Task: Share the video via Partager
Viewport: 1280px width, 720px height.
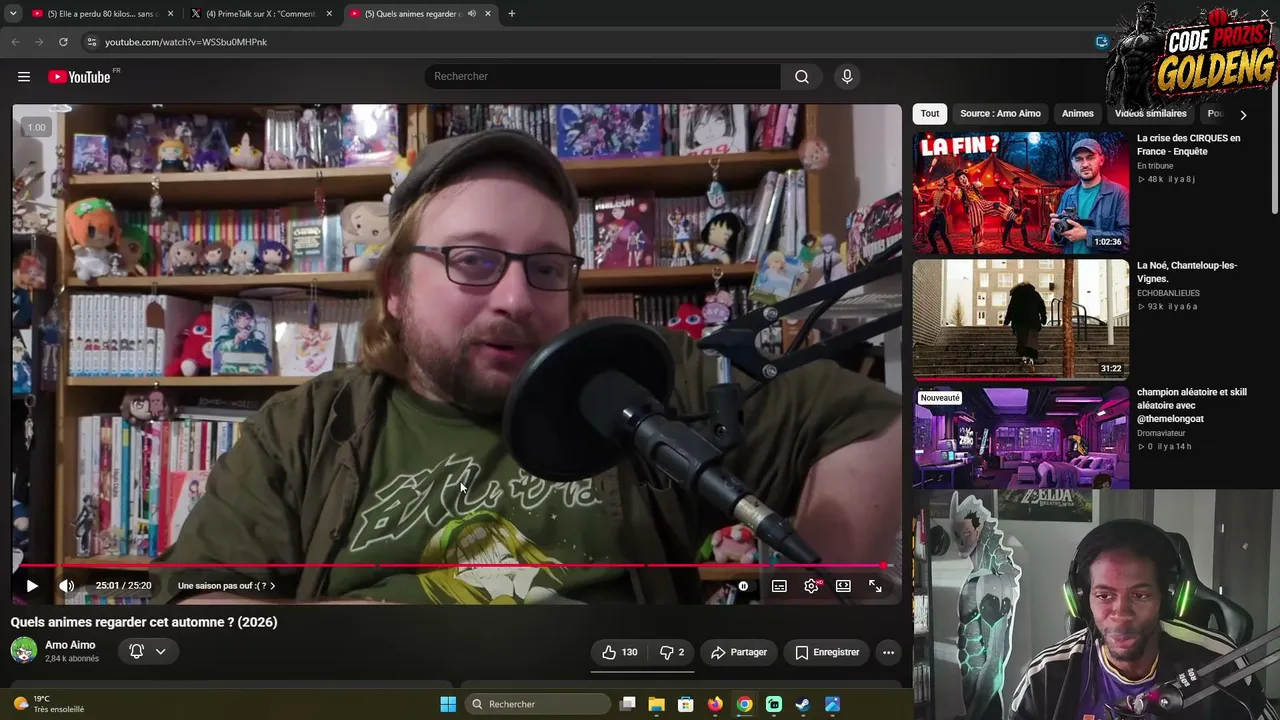Action: click(738, 652)
